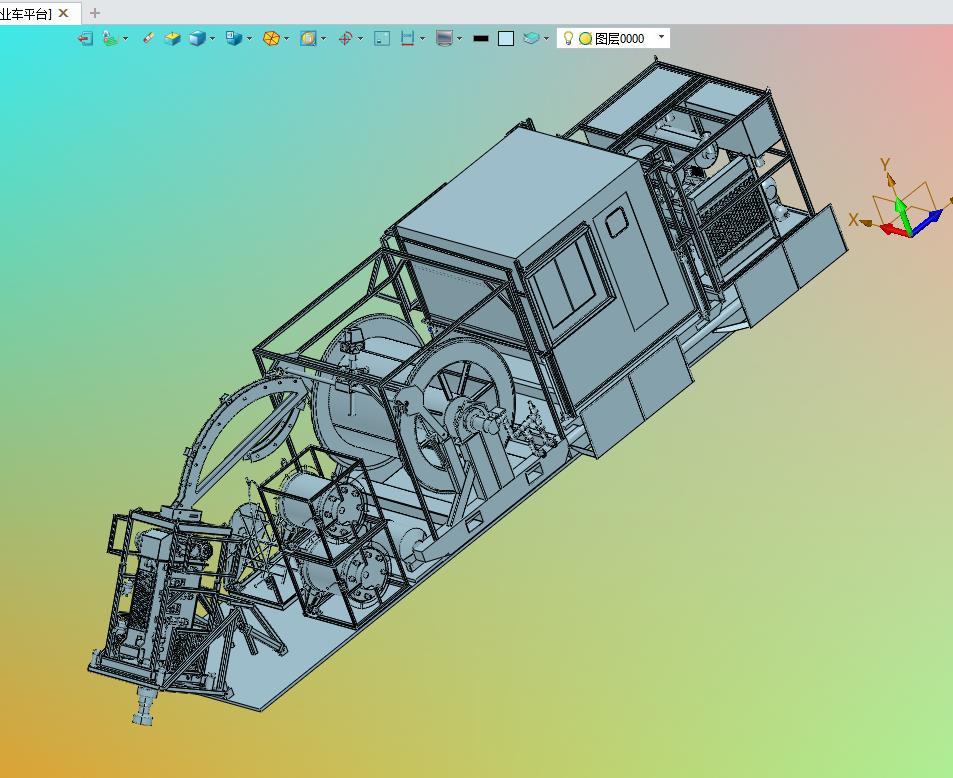Open the 图层0000 layer selector dropdown
Viewport: 953px width, 778px height.
[x=661, y=38]
